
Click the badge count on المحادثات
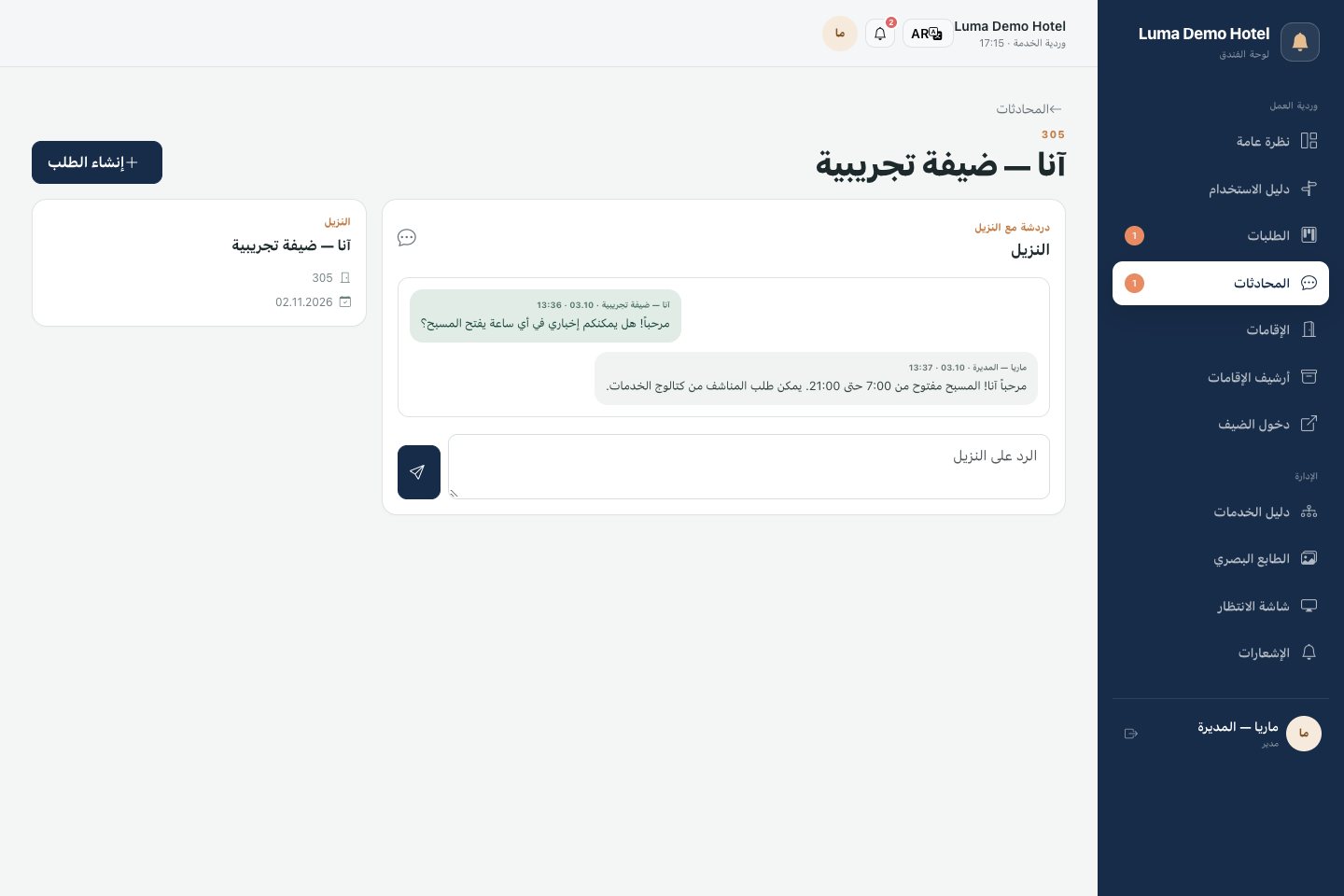[1134, 283]
